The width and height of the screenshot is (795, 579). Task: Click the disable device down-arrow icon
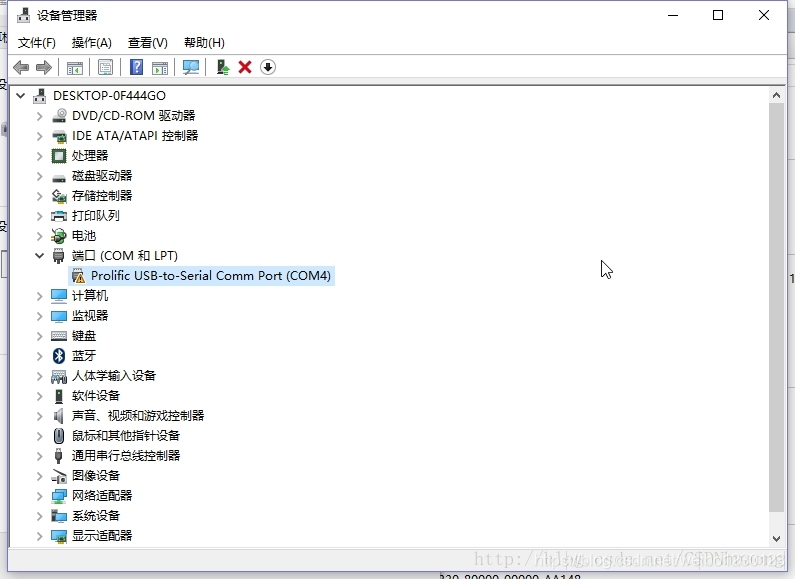[268, 67]
